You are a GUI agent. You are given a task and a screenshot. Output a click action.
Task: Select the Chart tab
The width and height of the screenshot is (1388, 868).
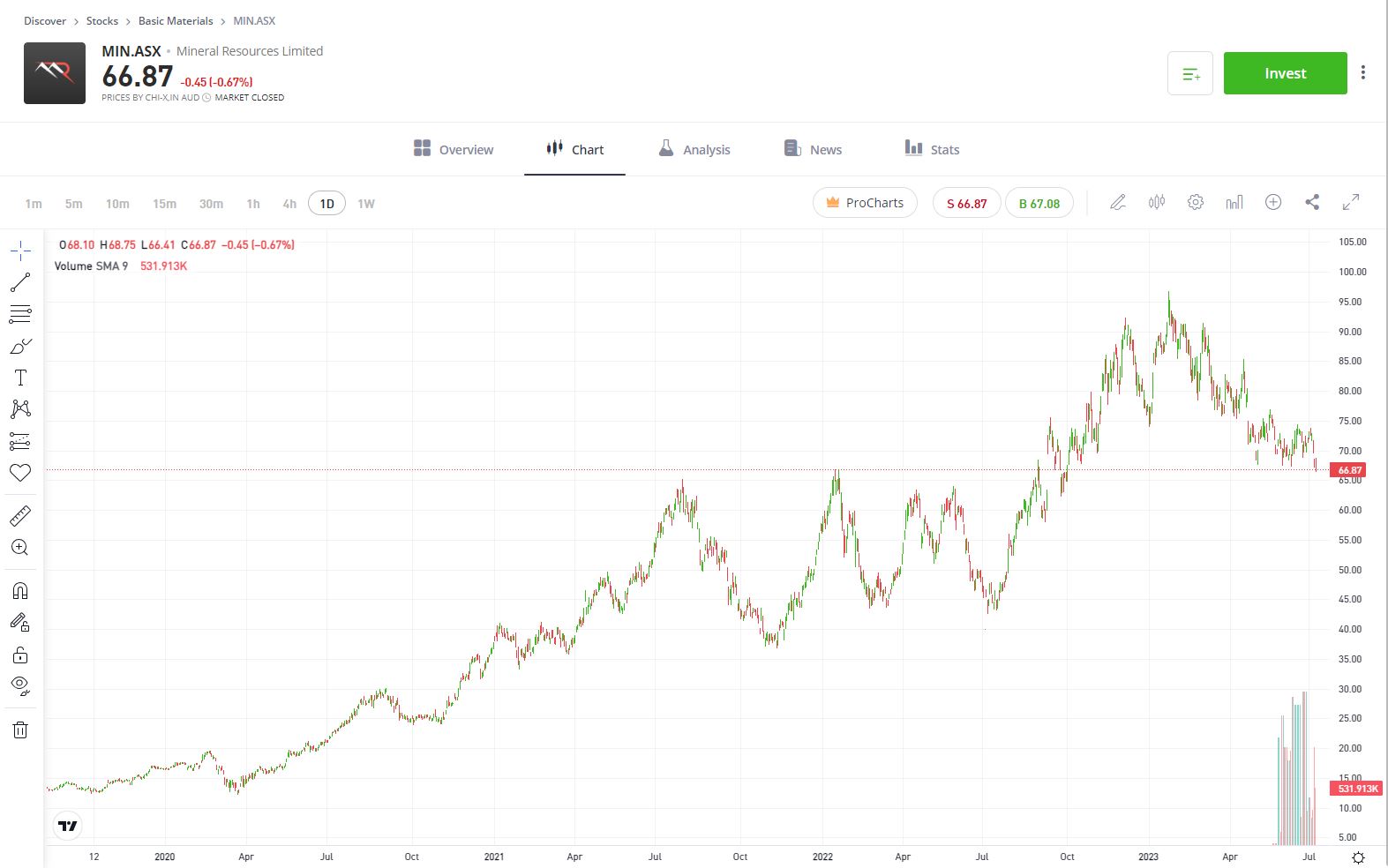pos(574,149)
